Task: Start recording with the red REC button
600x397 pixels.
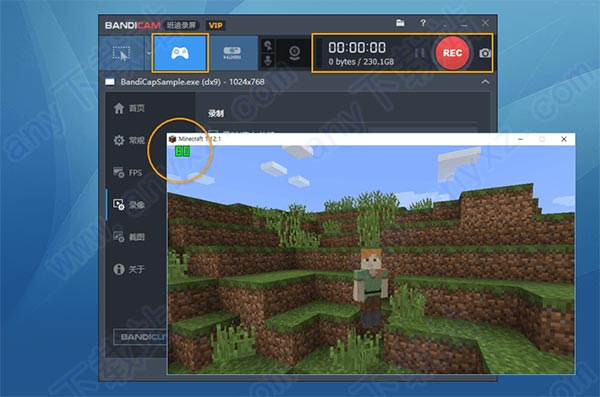Action: [452, 53]
